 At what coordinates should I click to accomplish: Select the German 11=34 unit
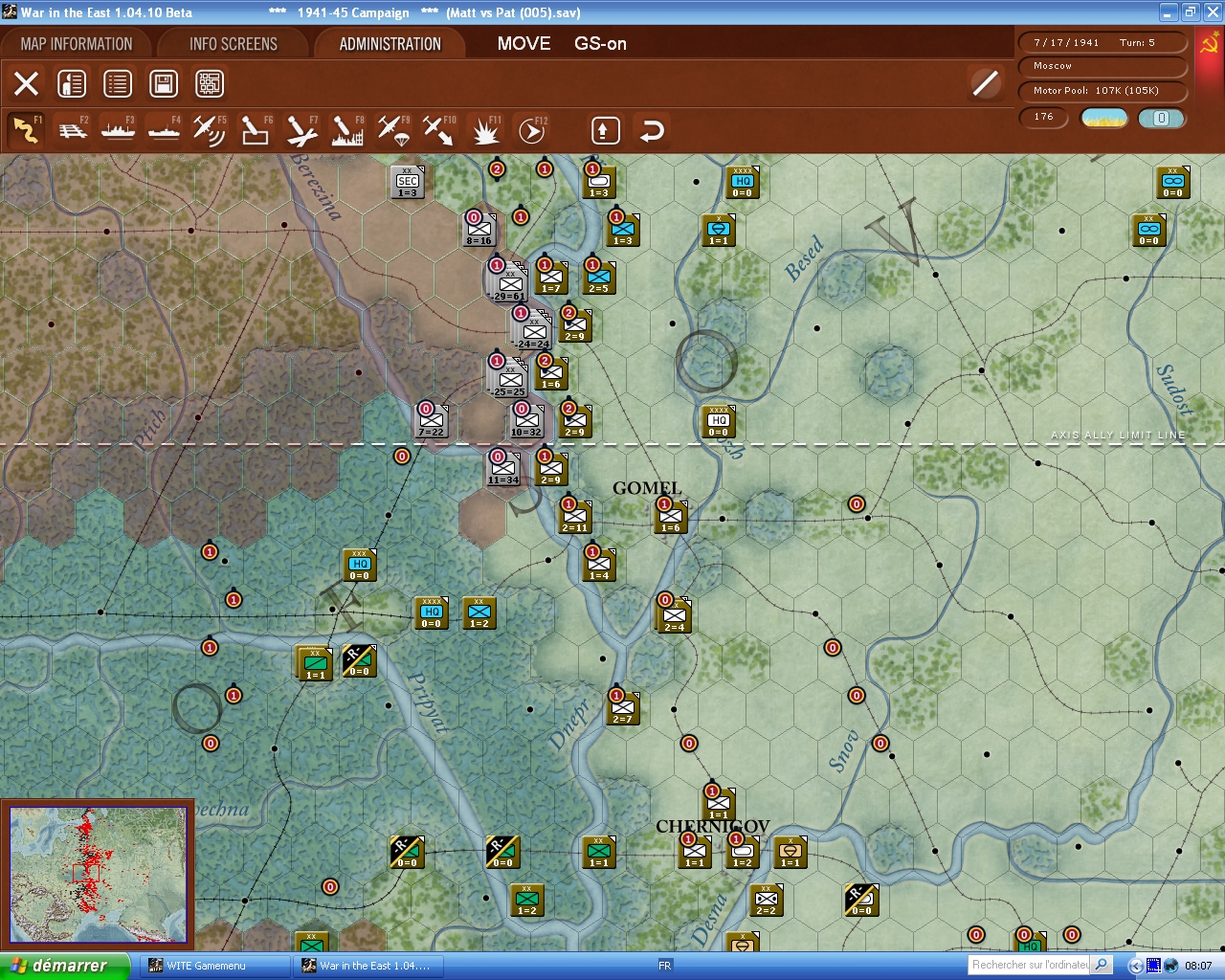[503, 469]
